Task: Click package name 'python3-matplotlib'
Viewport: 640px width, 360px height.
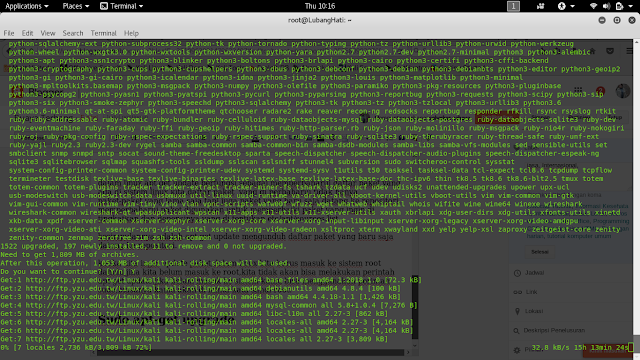Action: [x=418, y=78]
